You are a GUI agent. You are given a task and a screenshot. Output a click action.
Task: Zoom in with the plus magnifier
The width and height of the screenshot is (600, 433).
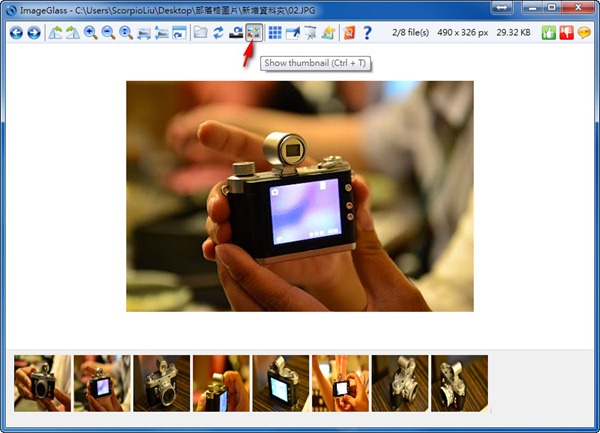pos(91,33)
